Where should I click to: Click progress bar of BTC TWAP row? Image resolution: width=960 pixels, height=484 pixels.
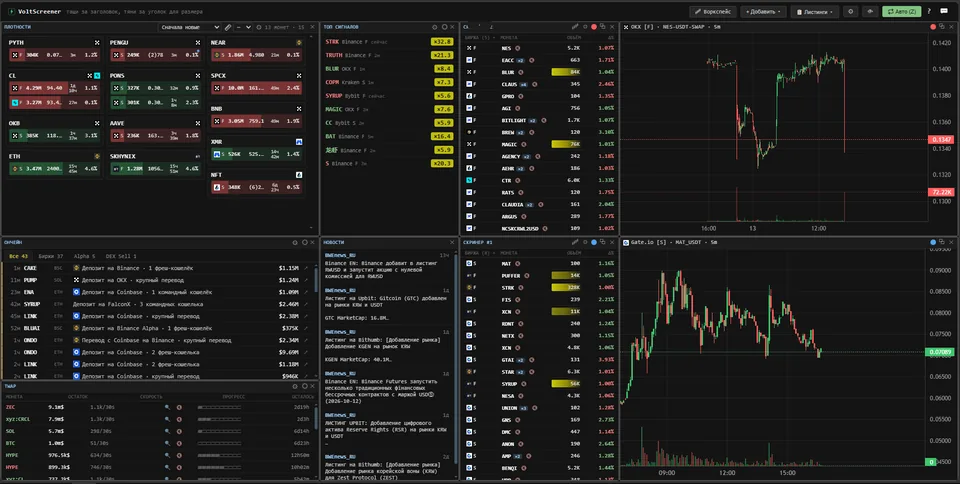(x=220, y=443)
